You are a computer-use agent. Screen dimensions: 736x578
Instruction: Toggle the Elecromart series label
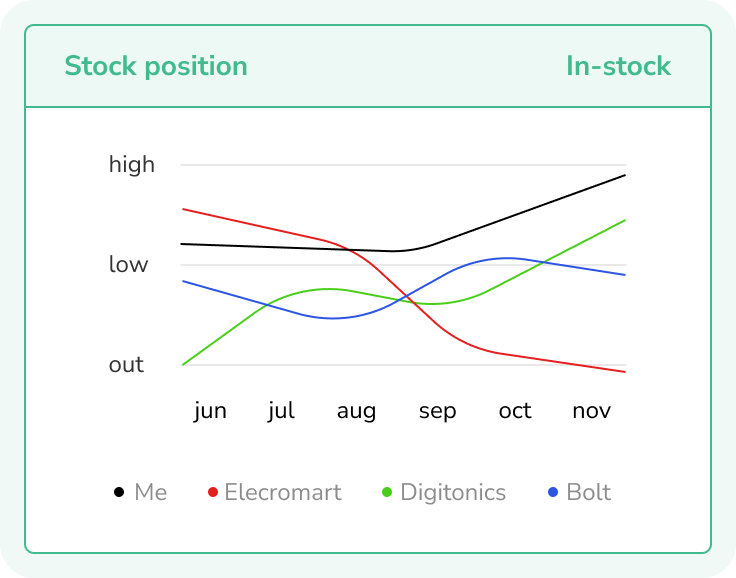(x=283, y=493)
